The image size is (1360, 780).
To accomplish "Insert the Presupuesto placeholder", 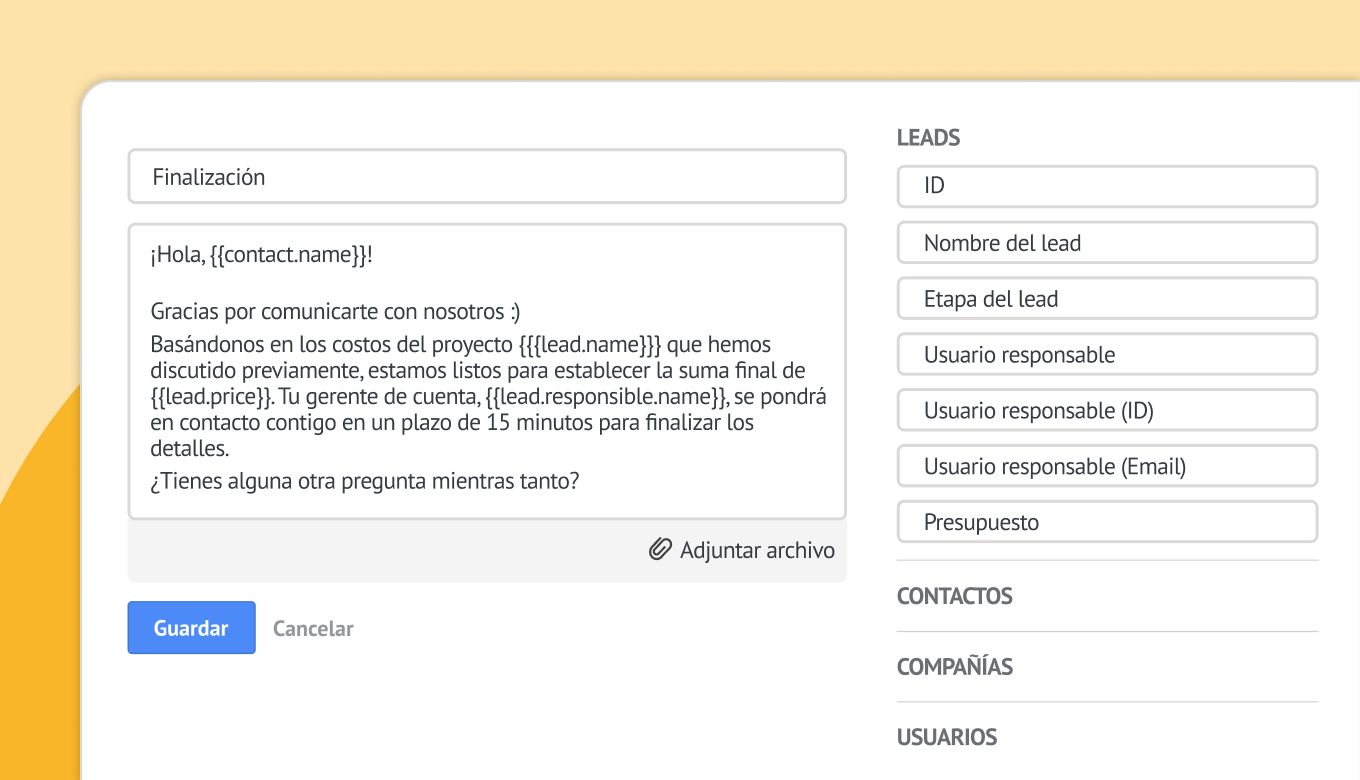I will point(1107,523).
